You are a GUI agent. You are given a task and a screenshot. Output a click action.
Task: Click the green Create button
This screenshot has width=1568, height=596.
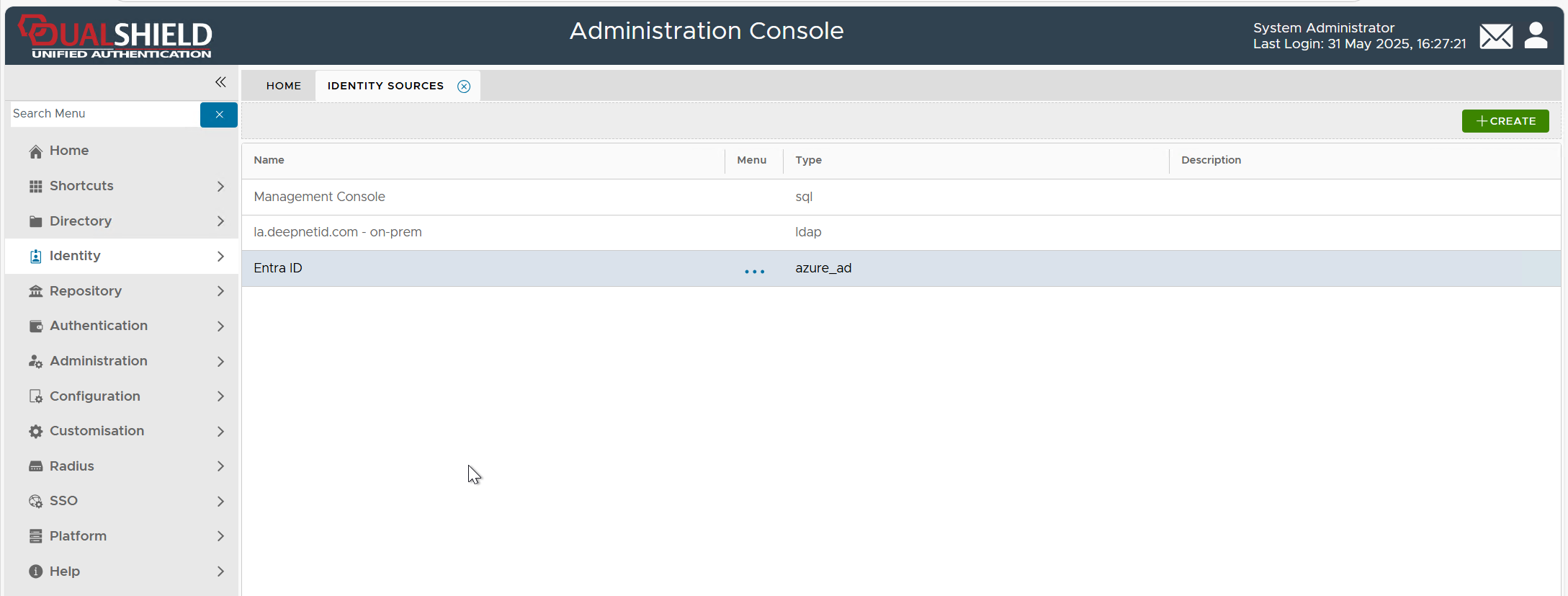coord(1505,121)
